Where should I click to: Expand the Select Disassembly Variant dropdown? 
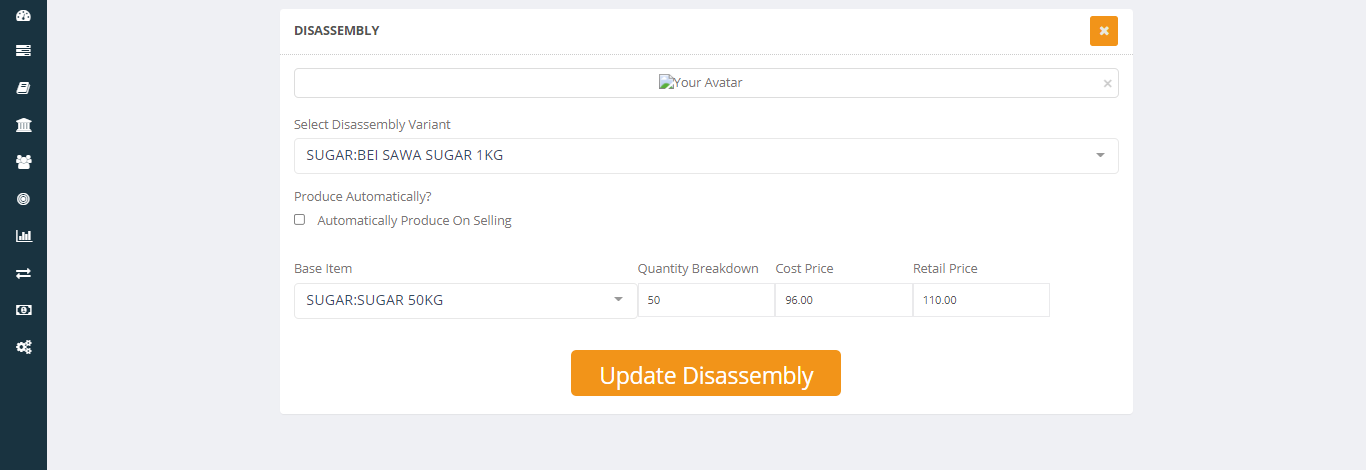706,156
